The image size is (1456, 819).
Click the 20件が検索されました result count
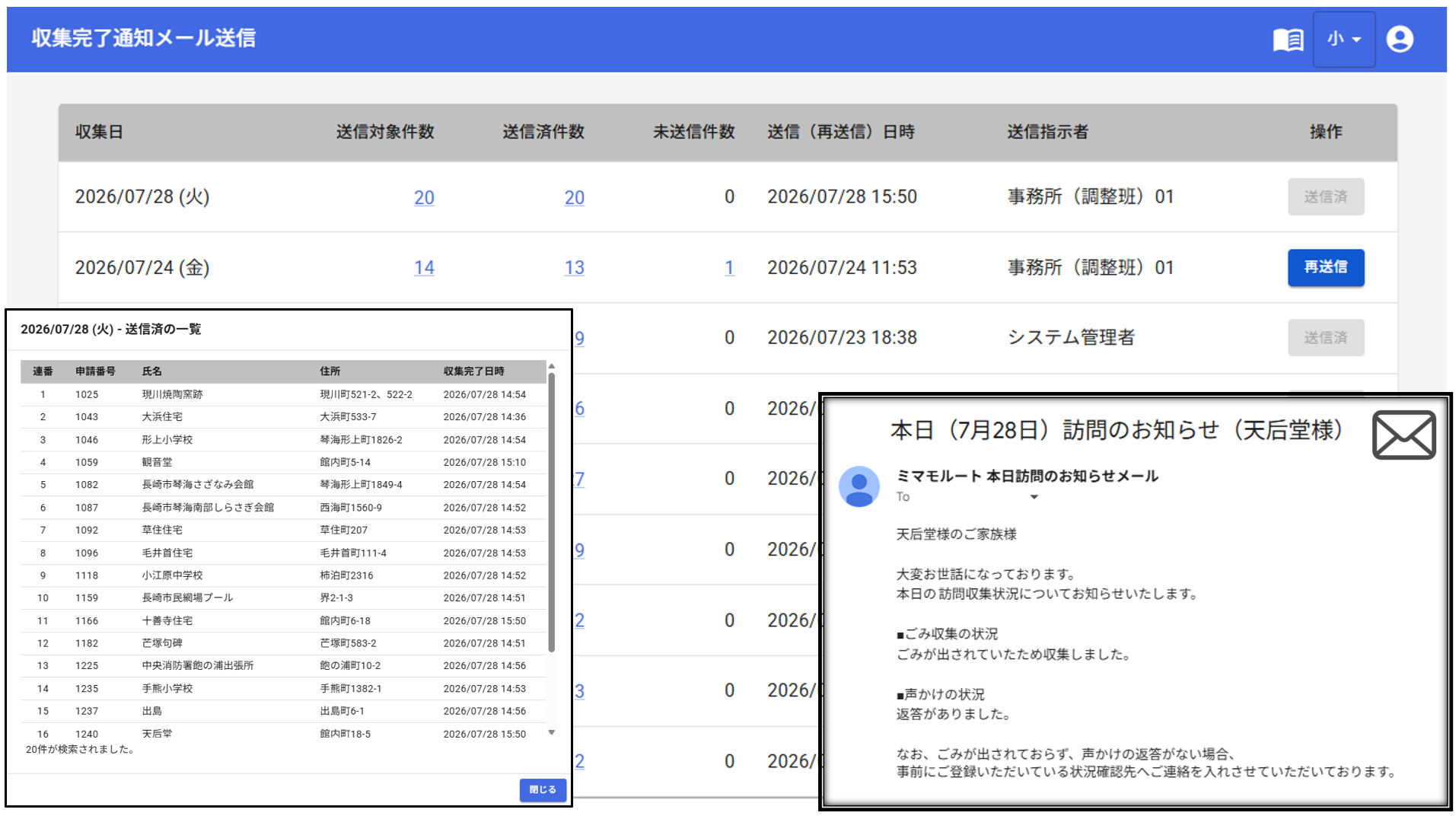81,750
